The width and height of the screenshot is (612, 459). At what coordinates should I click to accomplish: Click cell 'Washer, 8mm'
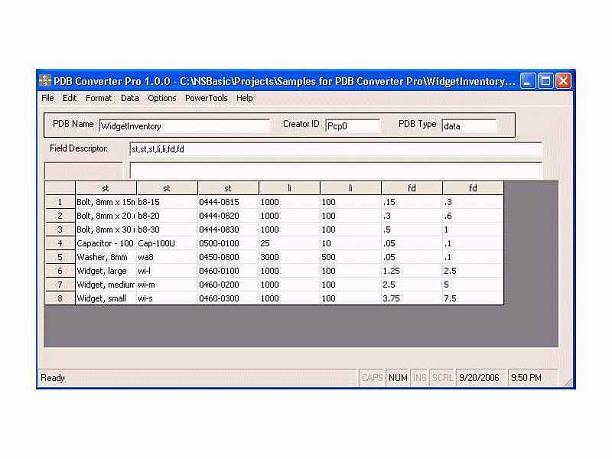point(106,257)
